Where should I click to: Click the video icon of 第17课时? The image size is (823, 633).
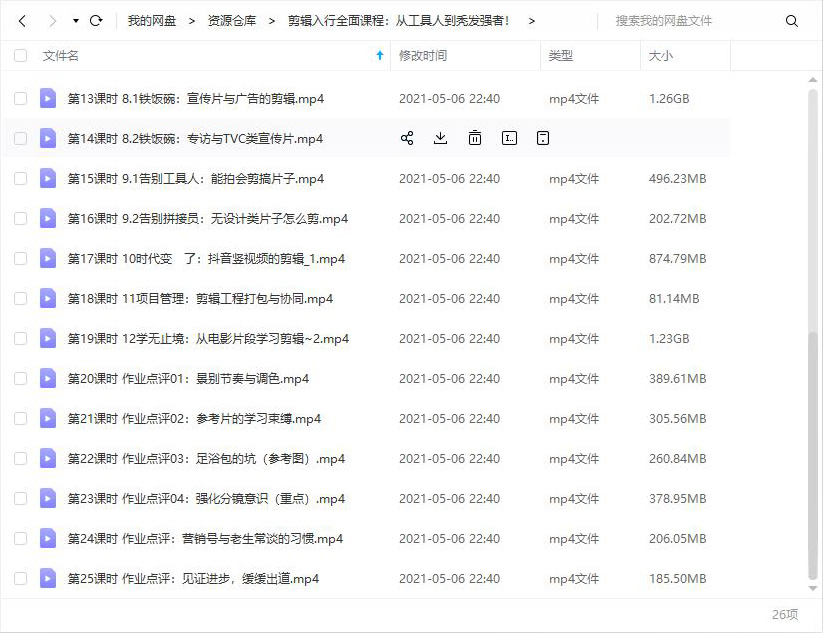coord(48,258)
